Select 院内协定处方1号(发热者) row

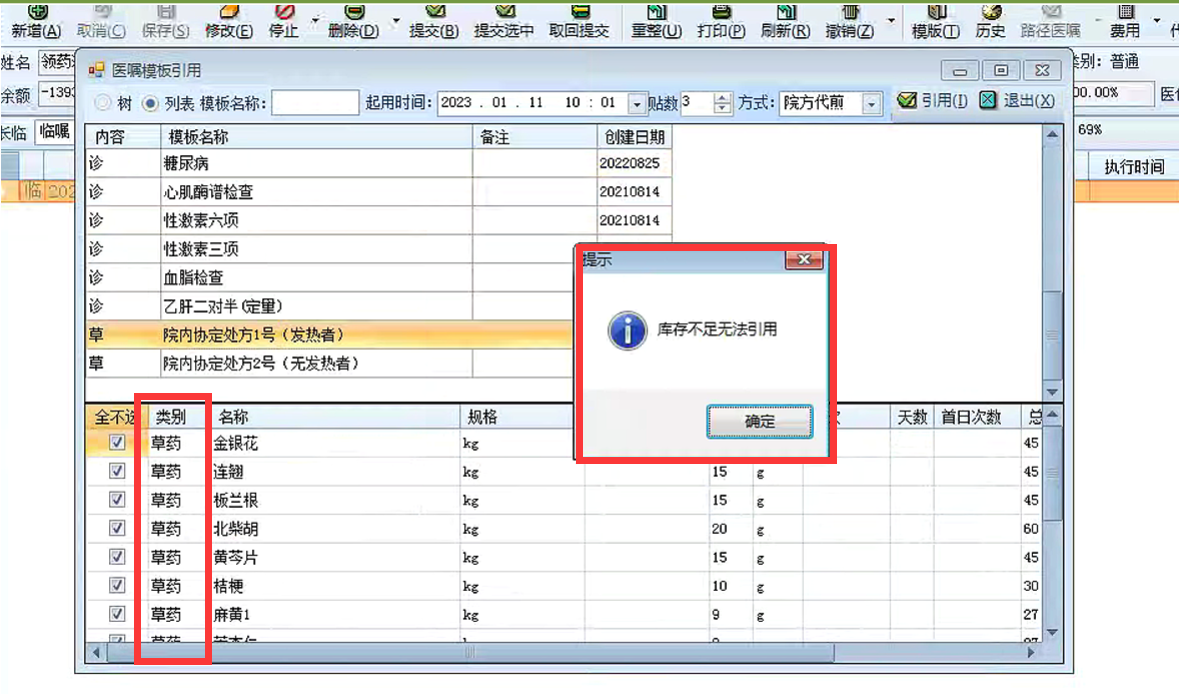pos(331,335)
